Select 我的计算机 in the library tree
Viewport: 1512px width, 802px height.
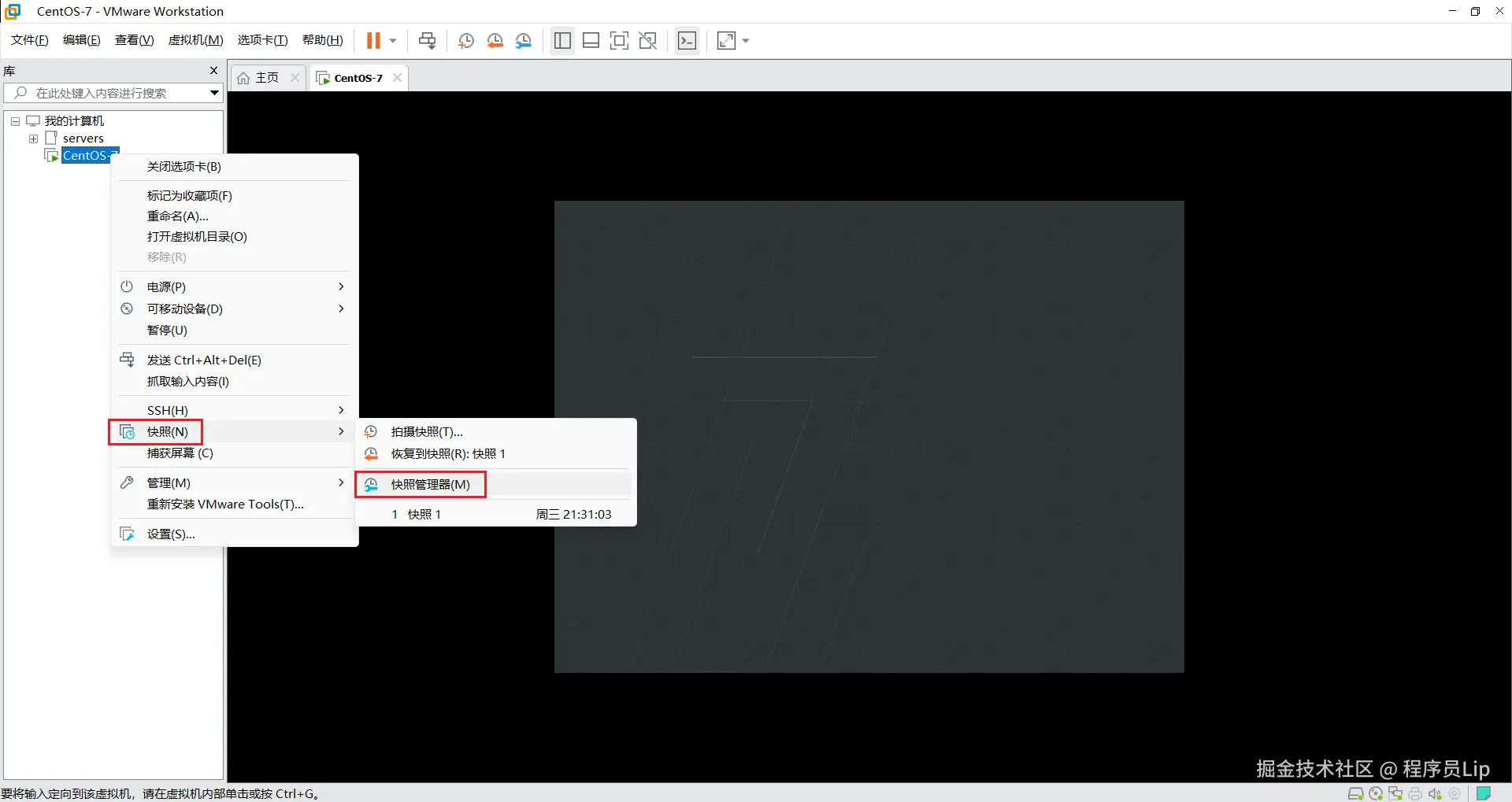[74, 121]
